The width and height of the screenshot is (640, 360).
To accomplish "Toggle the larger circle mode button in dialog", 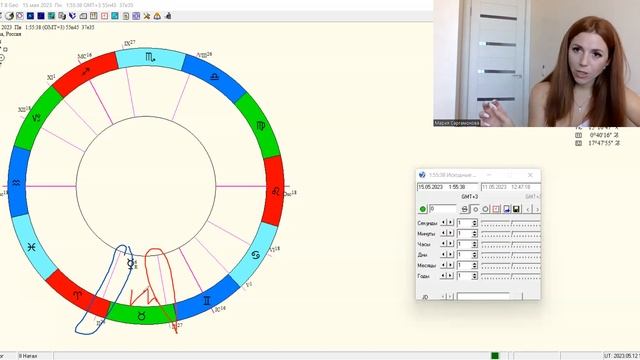I will click(x=485, y=209).
